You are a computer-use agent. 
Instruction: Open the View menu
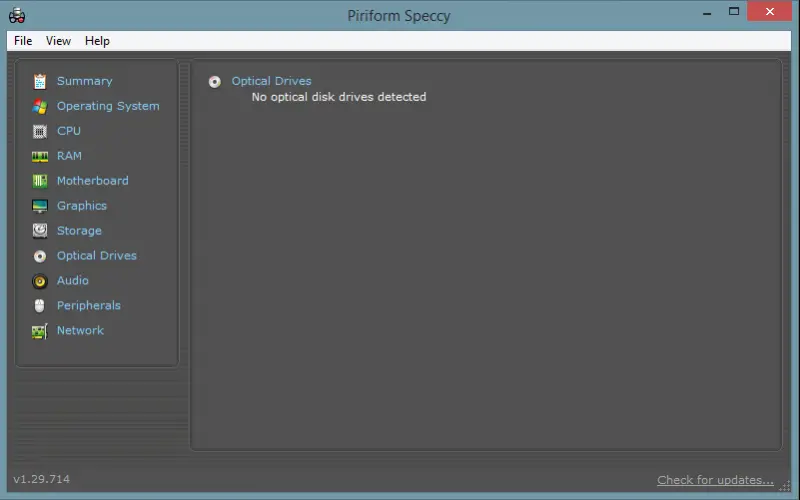tap(58, 41)
